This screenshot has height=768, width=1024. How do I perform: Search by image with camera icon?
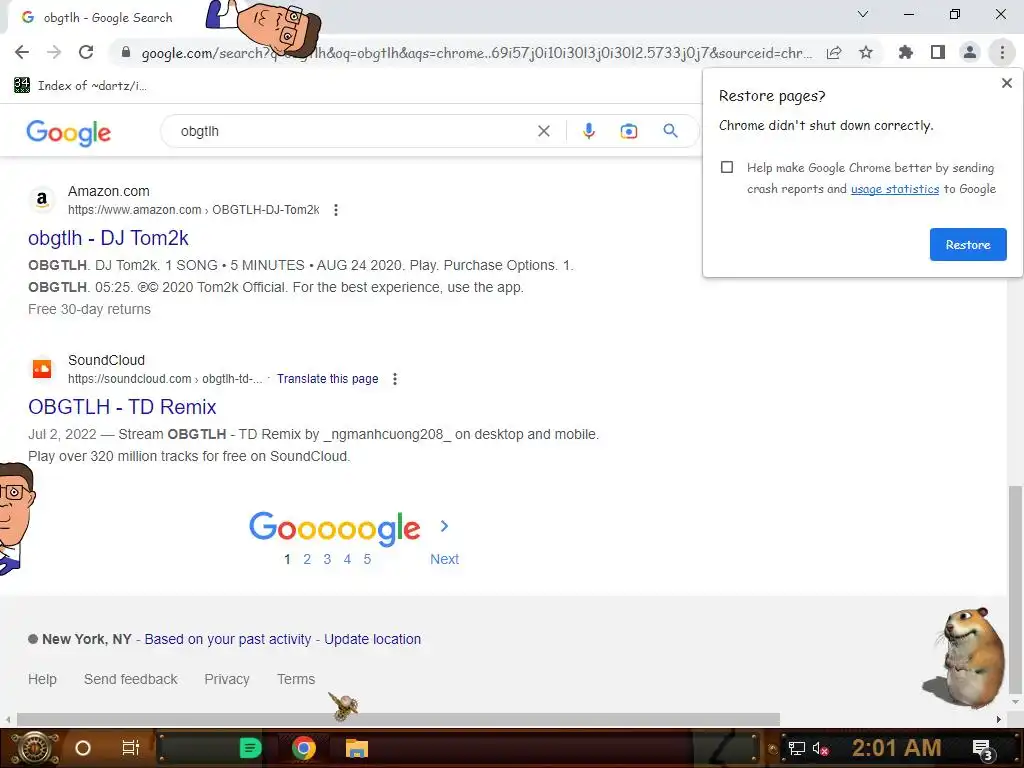[x=628, y=131]
